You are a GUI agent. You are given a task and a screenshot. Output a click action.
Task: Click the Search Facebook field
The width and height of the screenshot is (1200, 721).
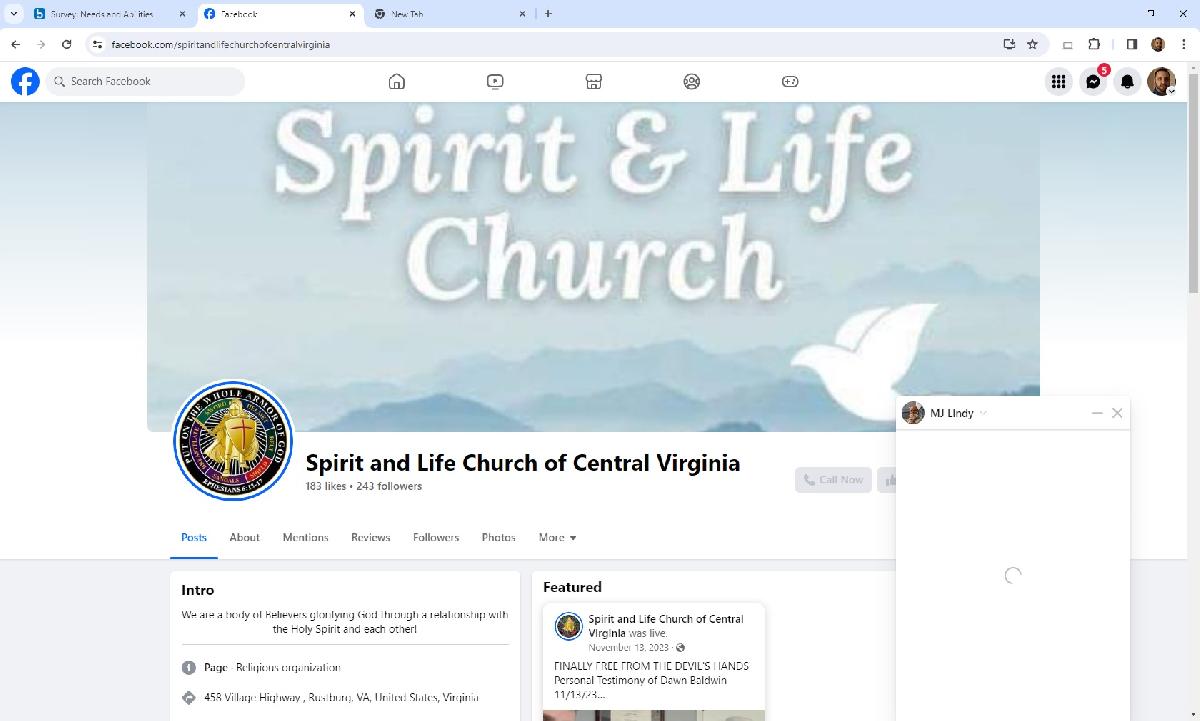[146, 82]
